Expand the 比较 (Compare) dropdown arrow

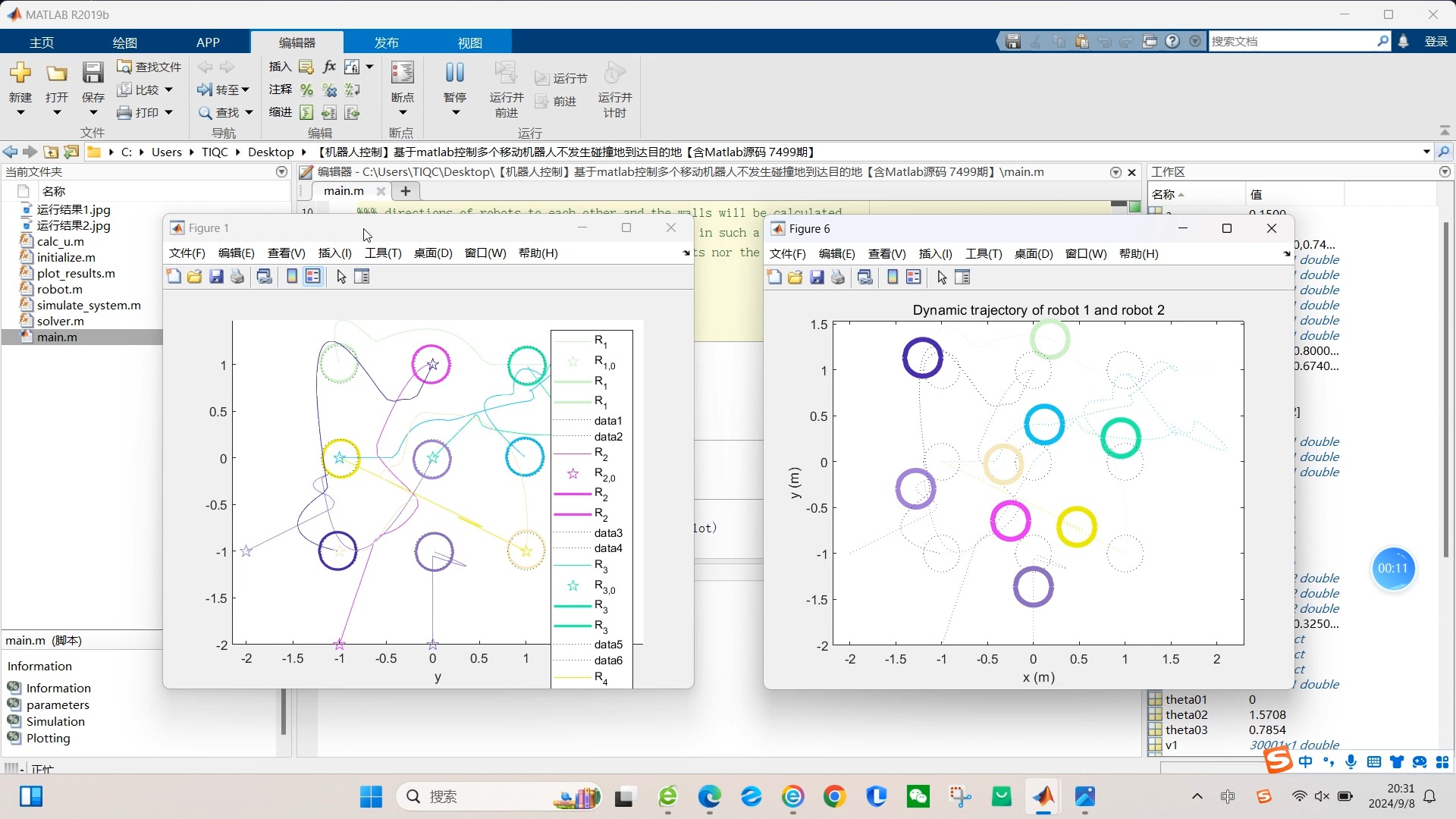(168, 89)
